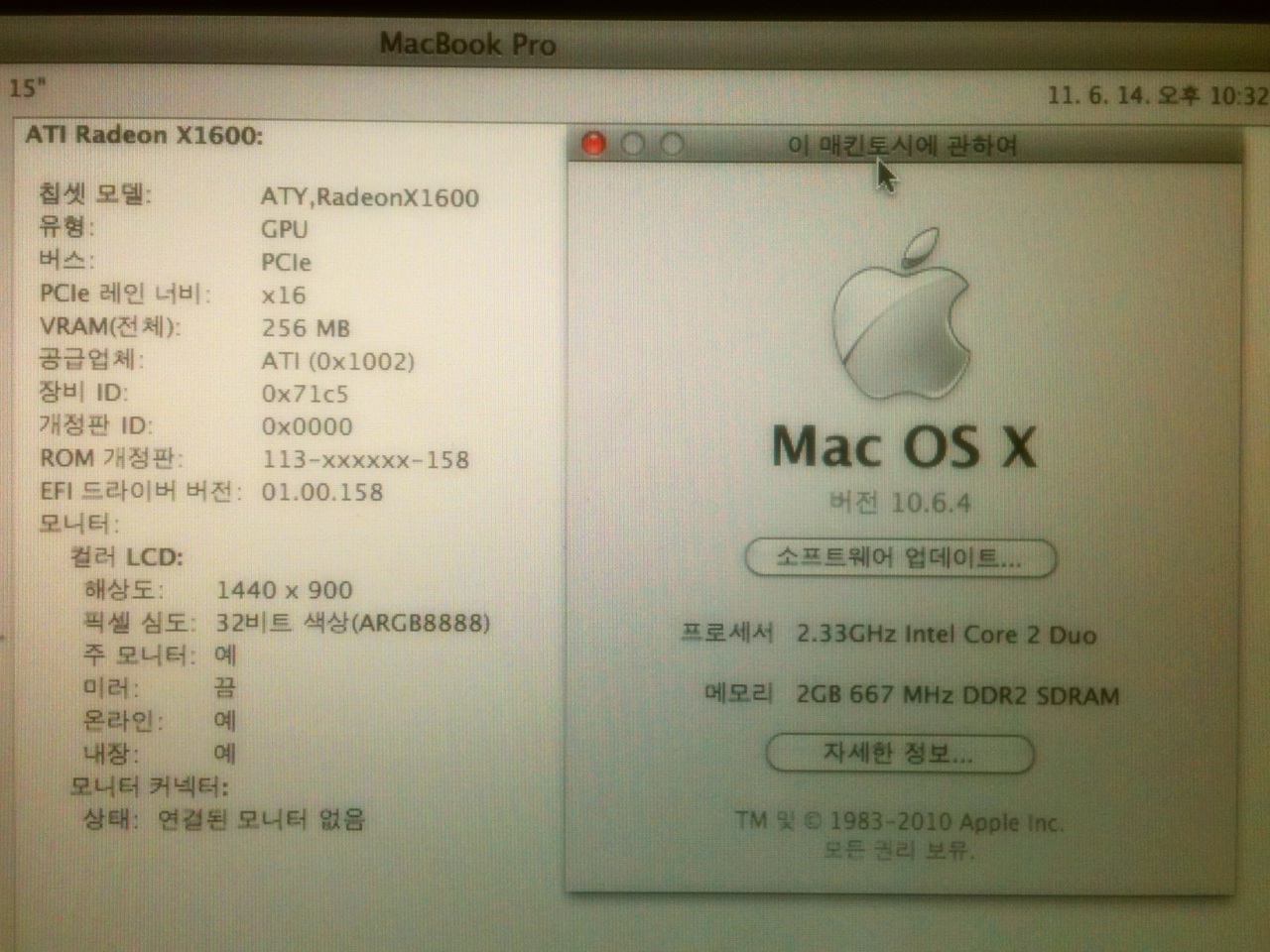1270x952 pixels.
Task: Select the ATI Radeon X1600 heading
Action: point(145,135)
